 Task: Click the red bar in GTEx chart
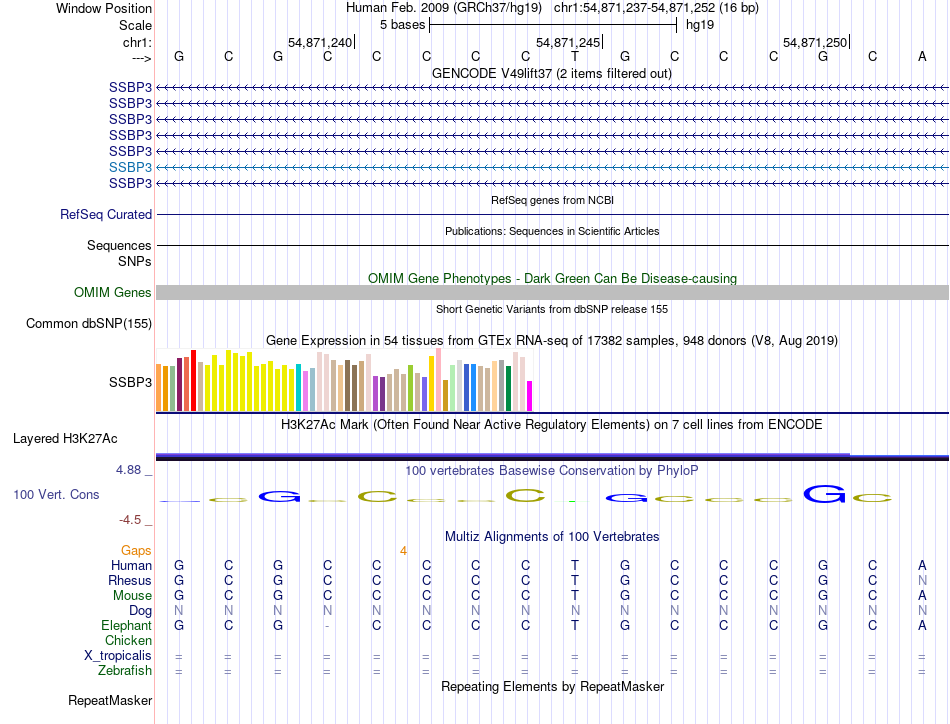193,380
